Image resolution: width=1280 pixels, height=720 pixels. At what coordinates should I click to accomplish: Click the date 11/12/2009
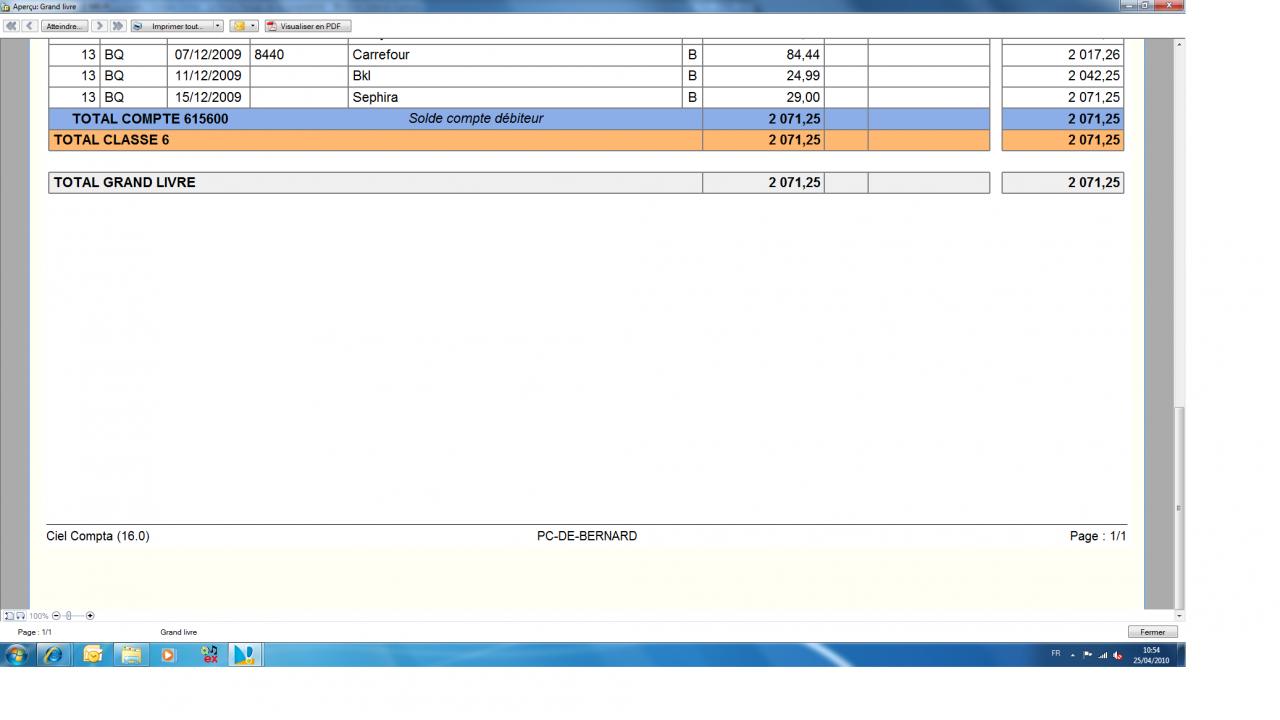[208, 76]
